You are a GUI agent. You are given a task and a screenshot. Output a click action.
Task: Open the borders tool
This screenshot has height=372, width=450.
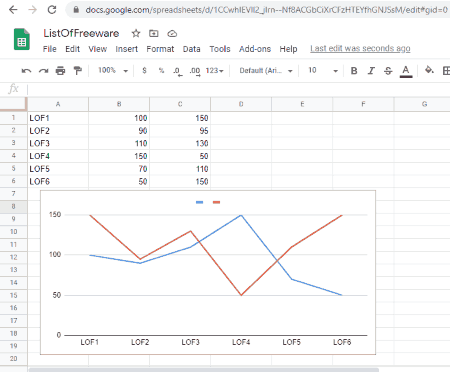point(446,71)
